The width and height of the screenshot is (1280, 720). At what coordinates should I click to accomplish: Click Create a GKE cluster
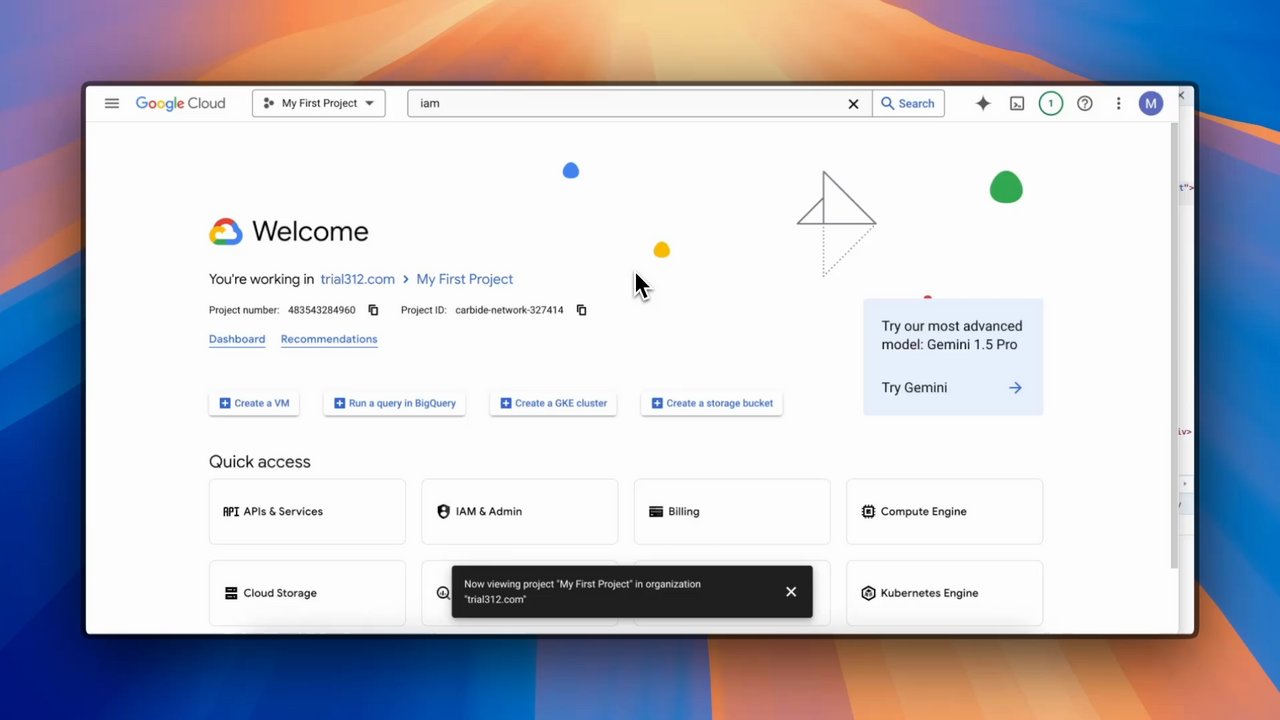(x=553, y=403)
